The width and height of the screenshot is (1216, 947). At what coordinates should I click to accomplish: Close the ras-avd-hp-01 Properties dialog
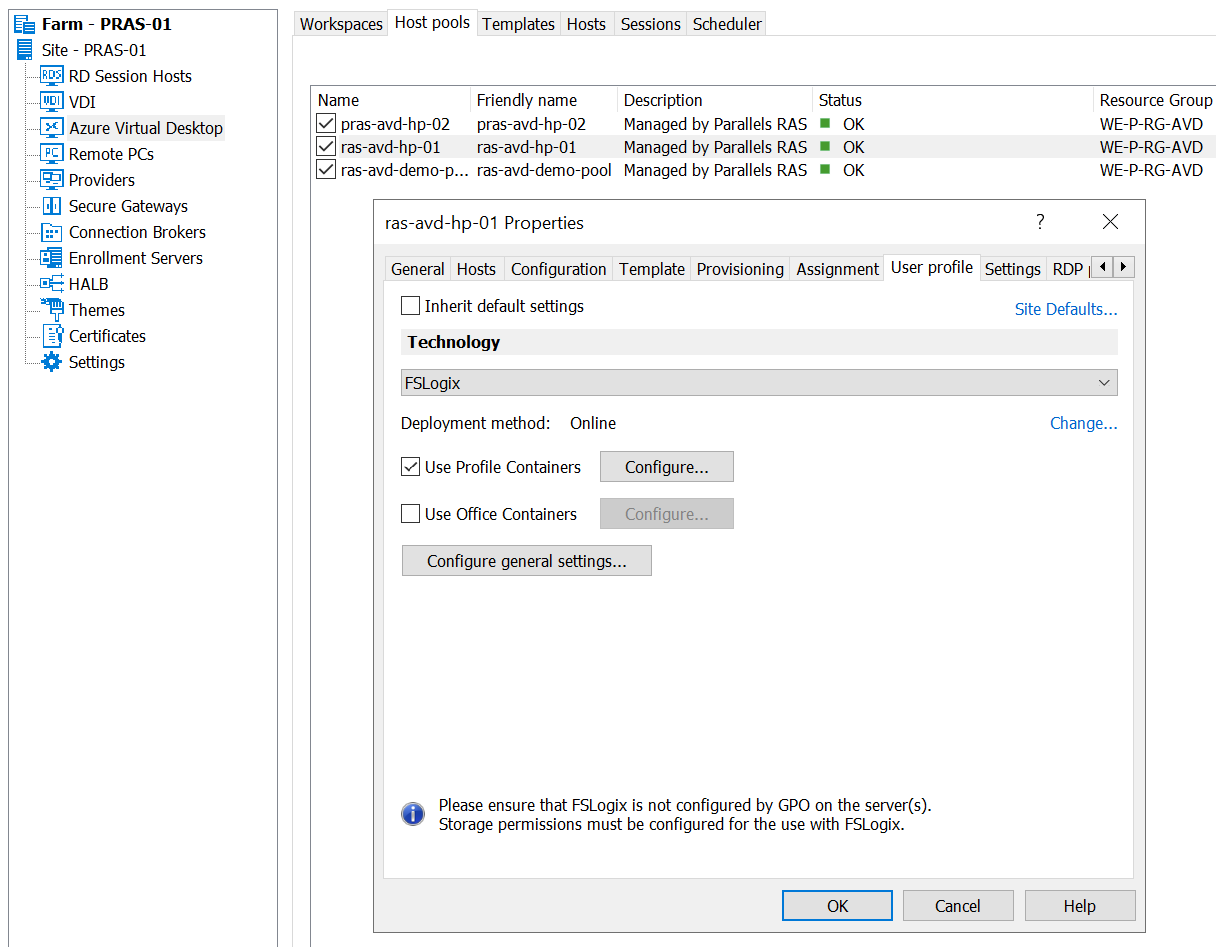(1110, 222)
